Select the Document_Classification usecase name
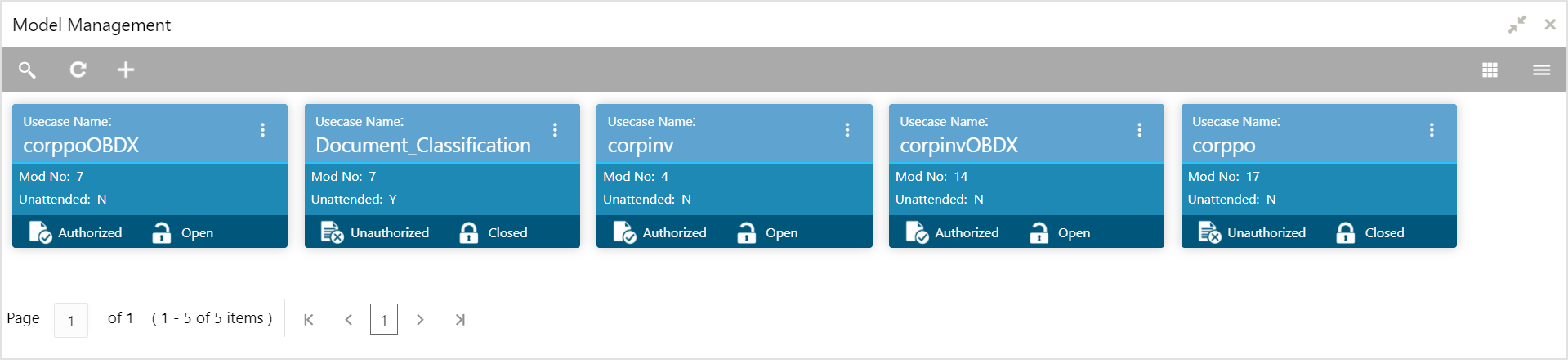The height and width of the screenshot is (360, 1568). [423, 146]
